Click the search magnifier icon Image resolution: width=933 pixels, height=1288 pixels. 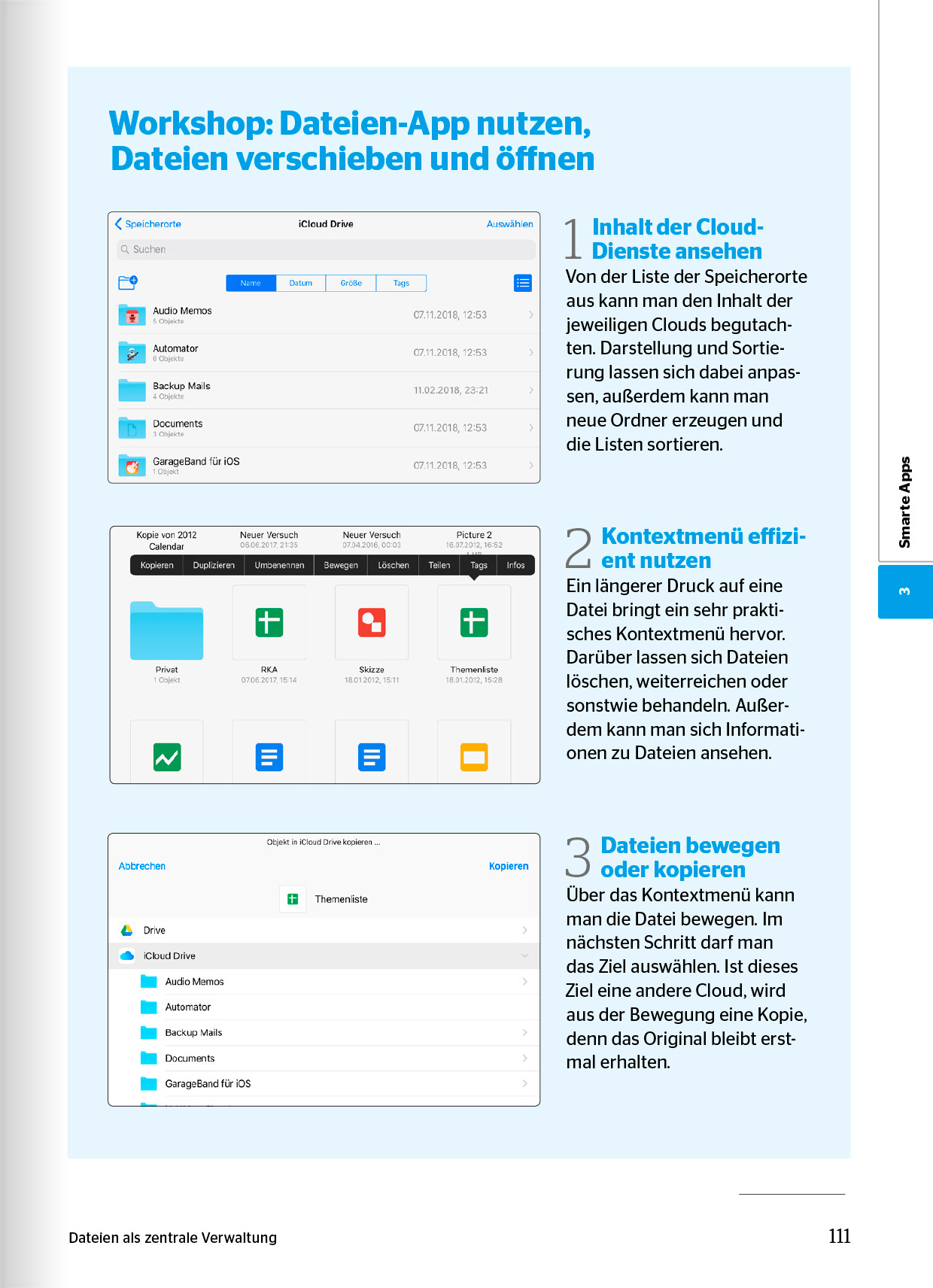[x=125, y=249]
